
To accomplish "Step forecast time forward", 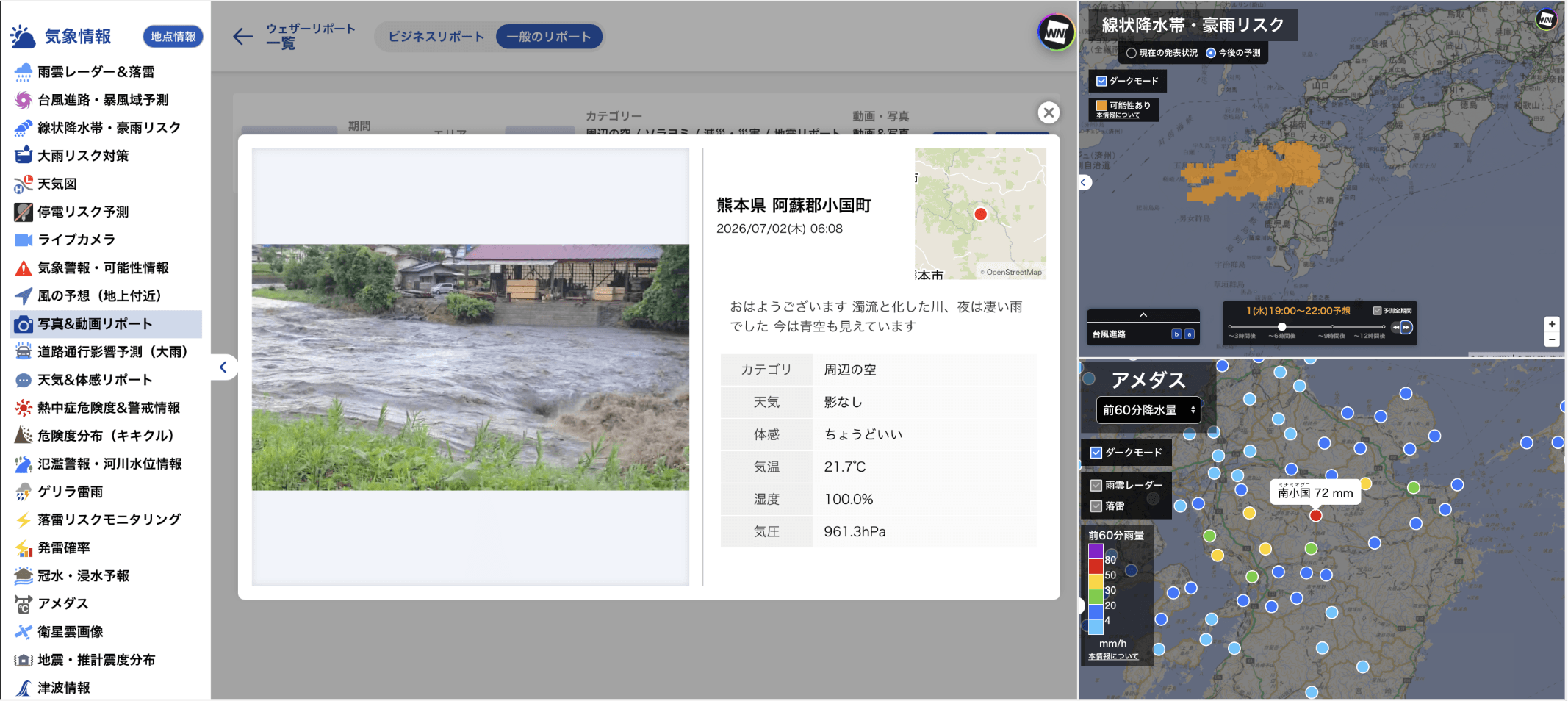I will tap(1406, 328).
